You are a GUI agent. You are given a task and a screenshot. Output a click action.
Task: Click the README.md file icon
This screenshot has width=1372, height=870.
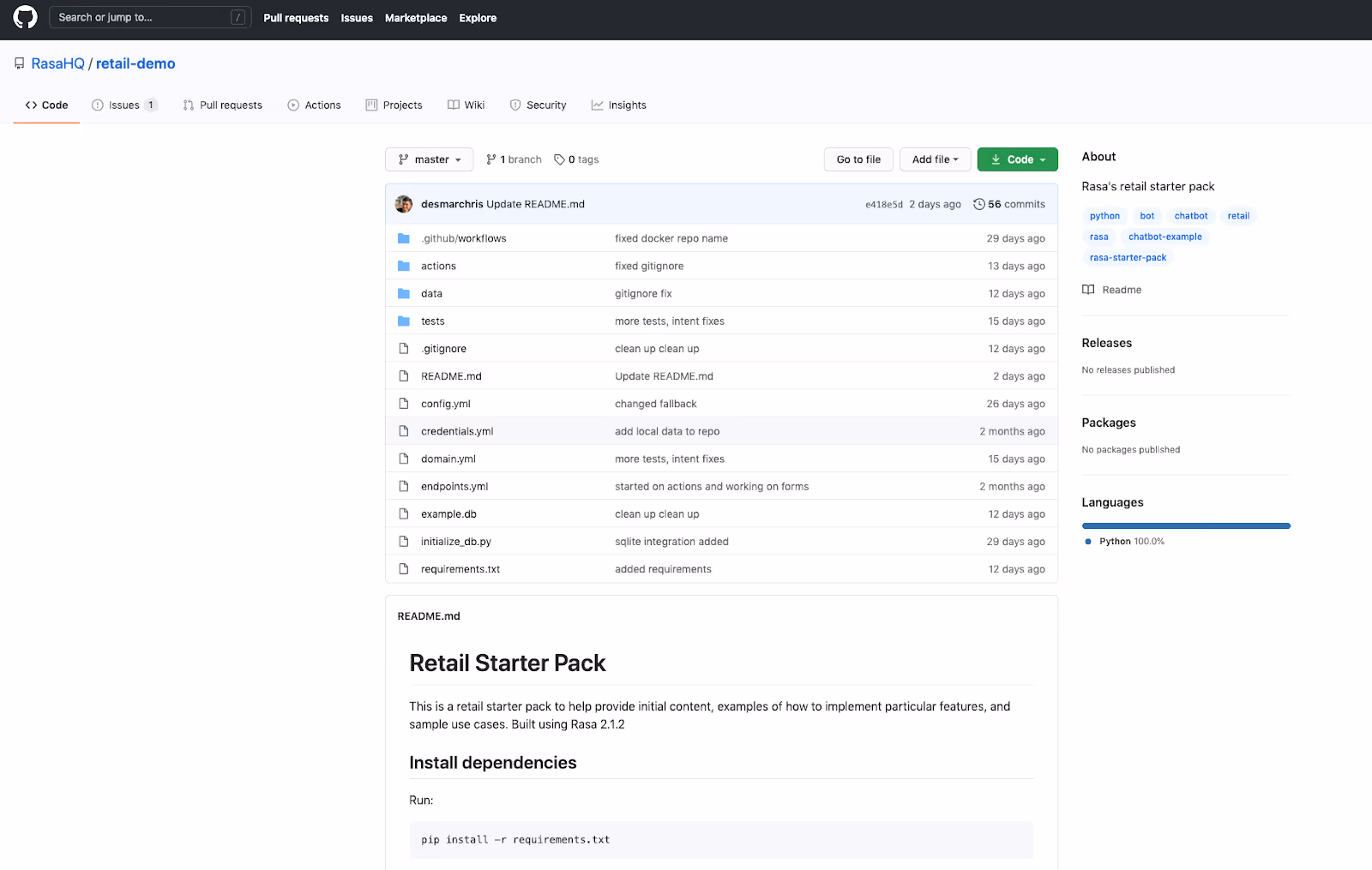tap(404, 375)
